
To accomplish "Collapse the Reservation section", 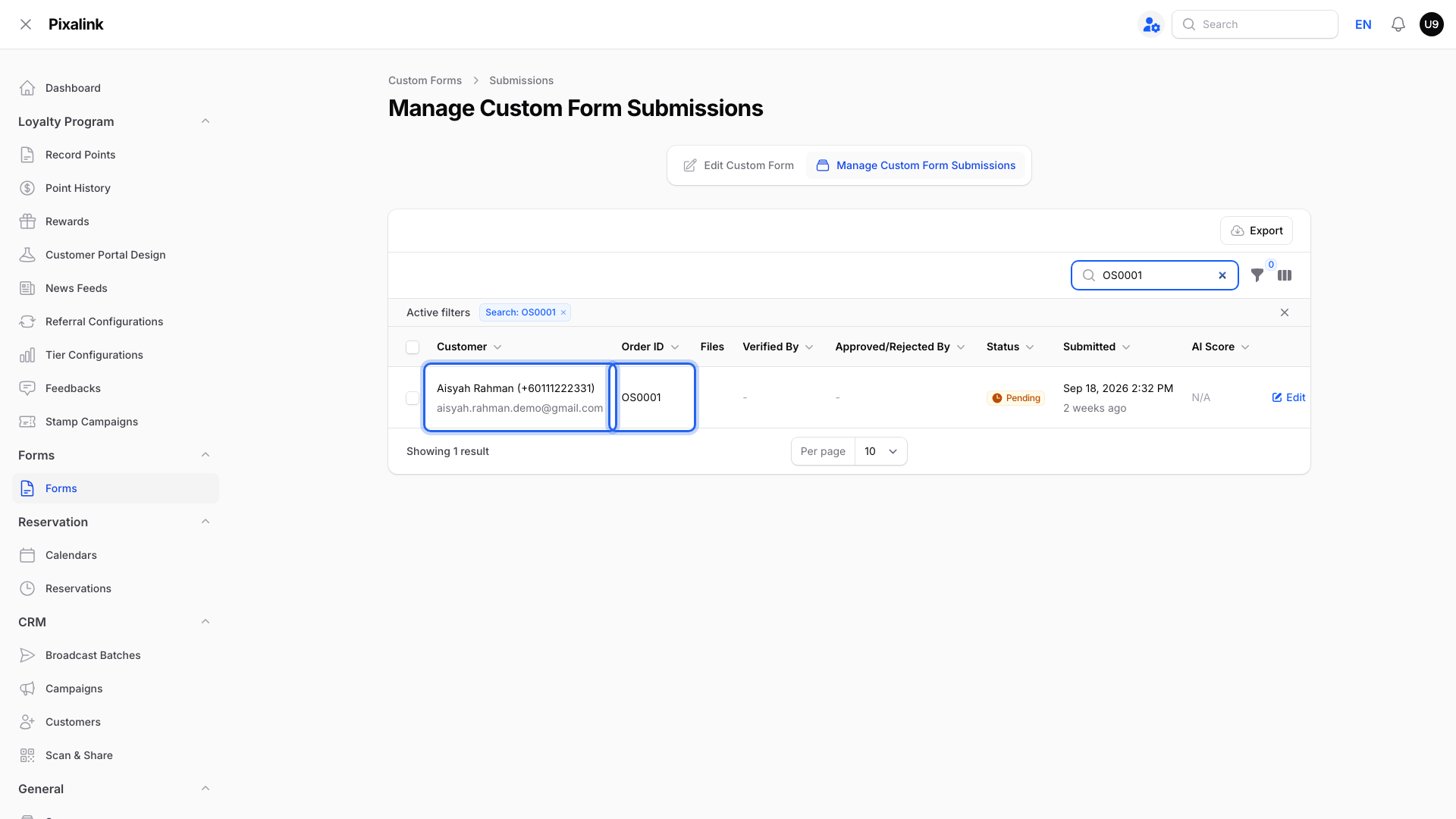I will point(206,522).
